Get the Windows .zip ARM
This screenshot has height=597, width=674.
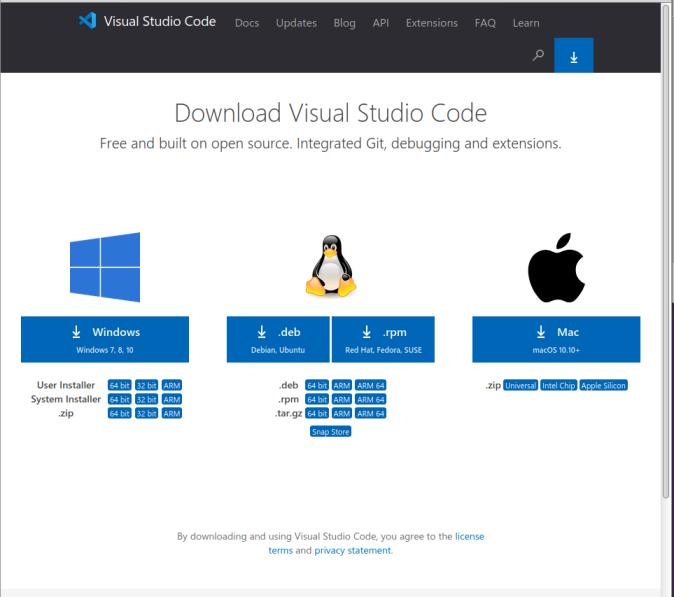(172, 413)
